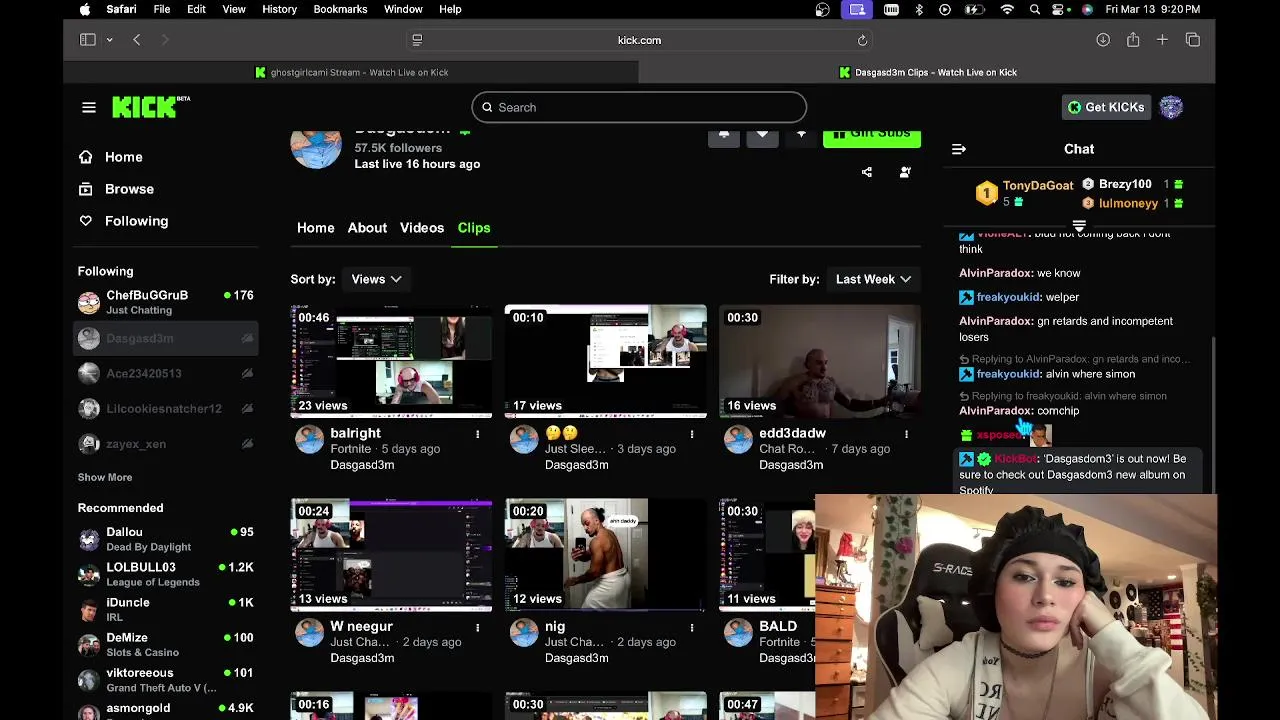
Task: Click the user avatar in Kick header
Action: 1171,107
